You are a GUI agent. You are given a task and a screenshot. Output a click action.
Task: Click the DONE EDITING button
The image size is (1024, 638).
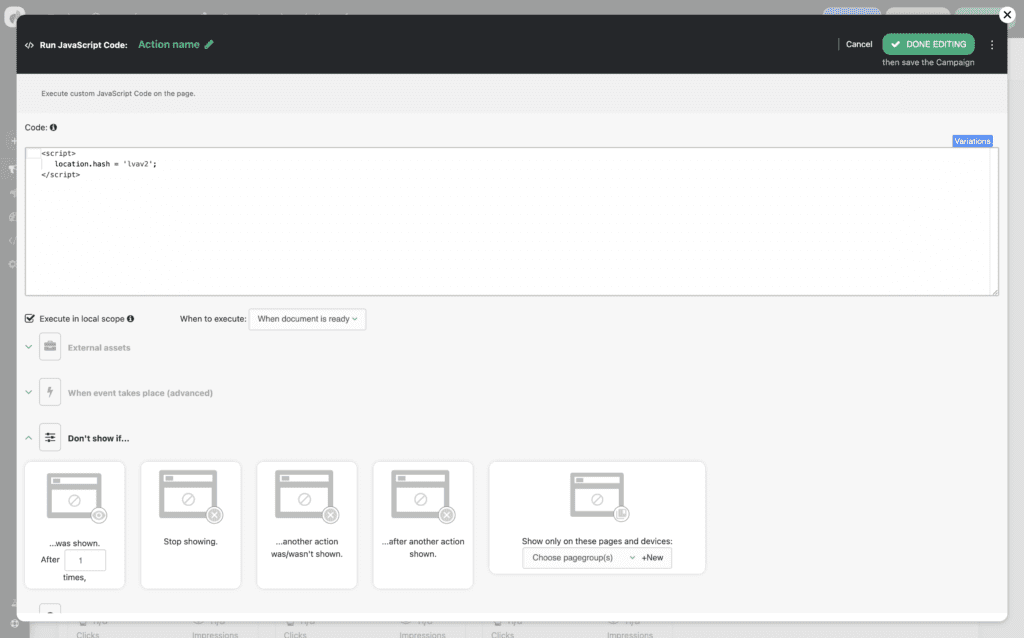click(928, 44)
